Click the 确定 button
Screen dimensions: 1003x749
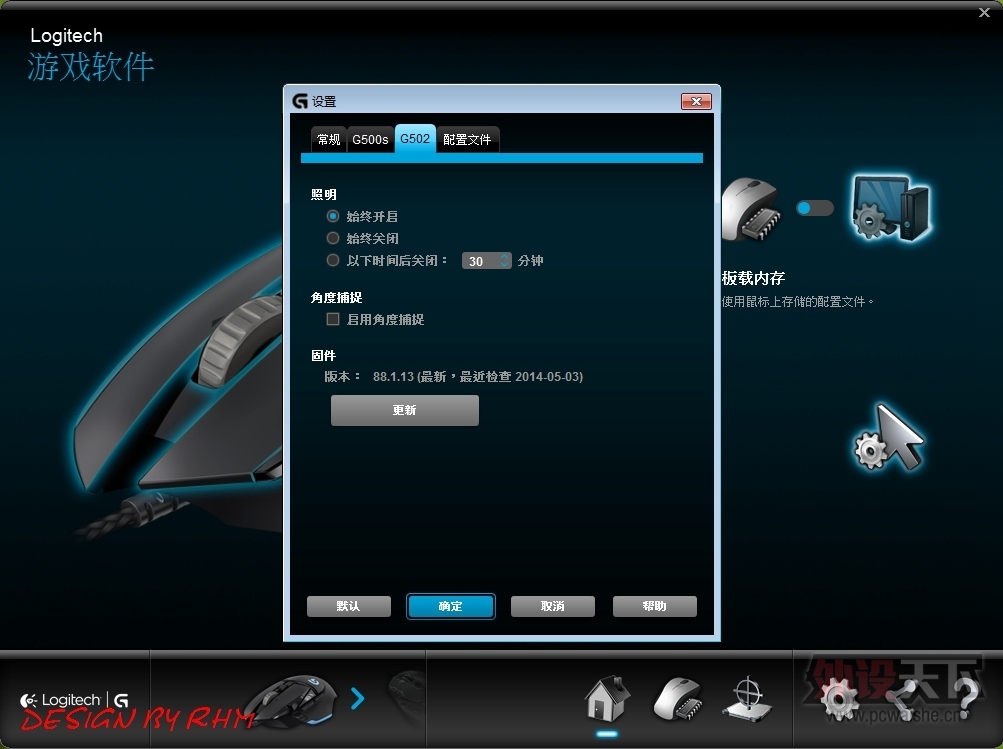(450, 606)
